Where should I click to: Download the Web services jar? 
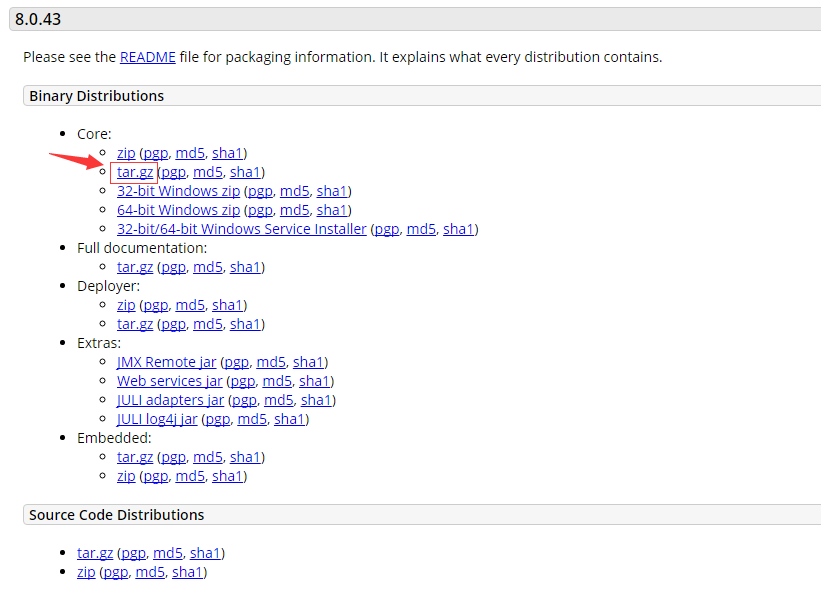click(169, 381)
